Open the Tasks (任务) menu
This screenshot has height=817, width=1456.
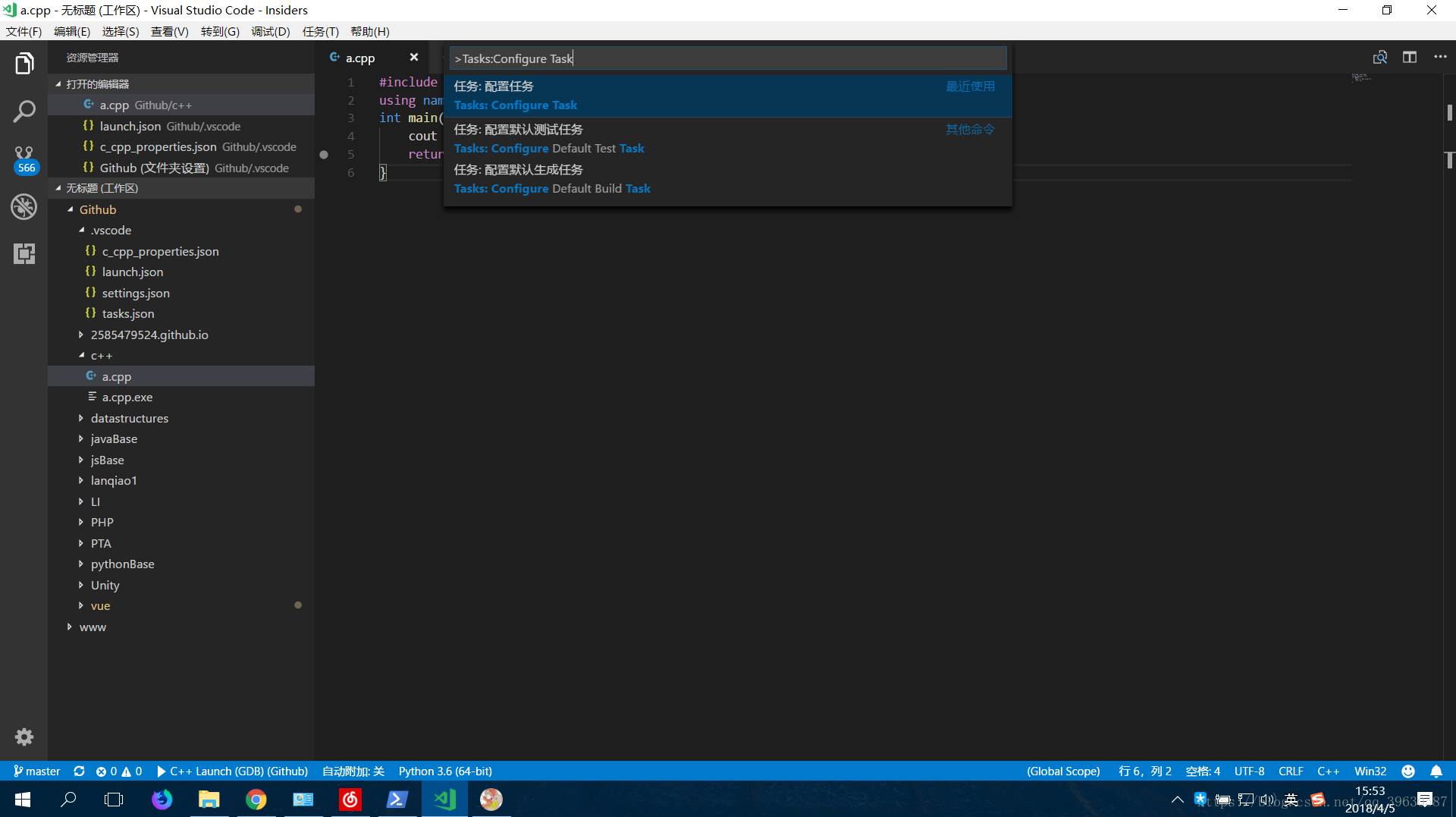pos(320,31)
